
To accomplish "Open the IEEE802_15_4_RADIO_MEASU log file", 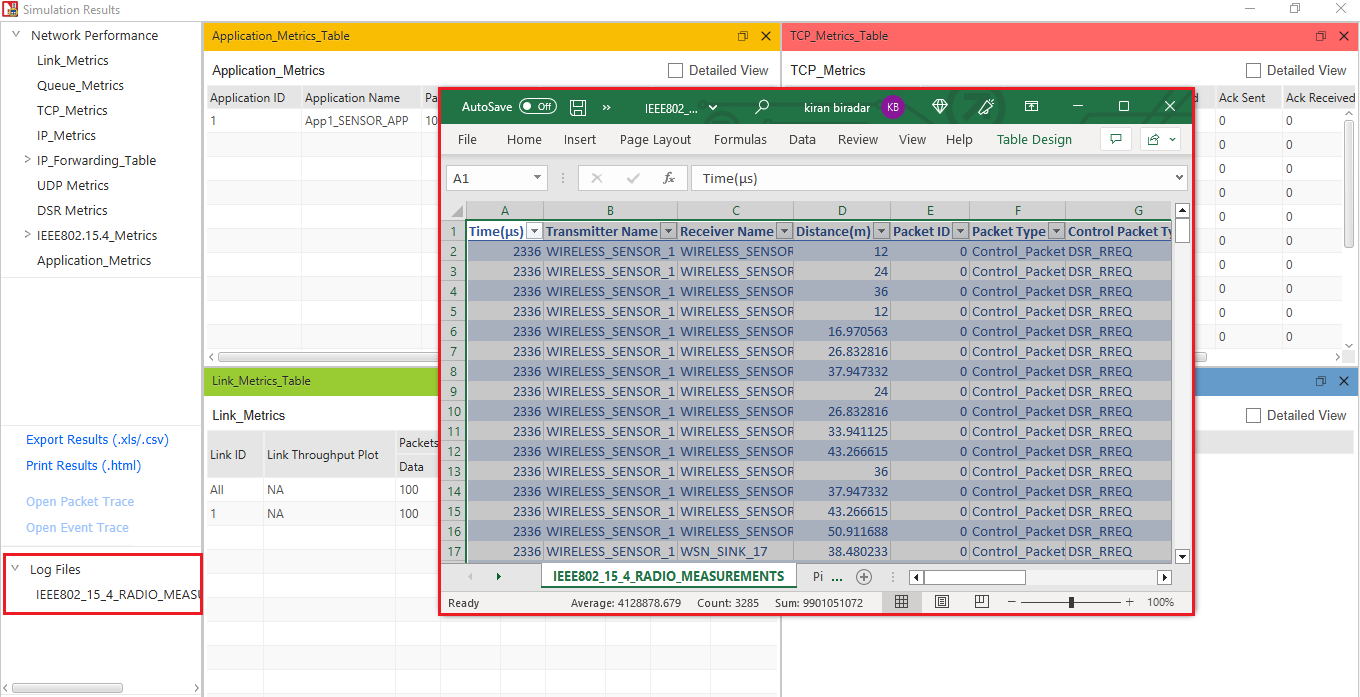I will 118,594.
